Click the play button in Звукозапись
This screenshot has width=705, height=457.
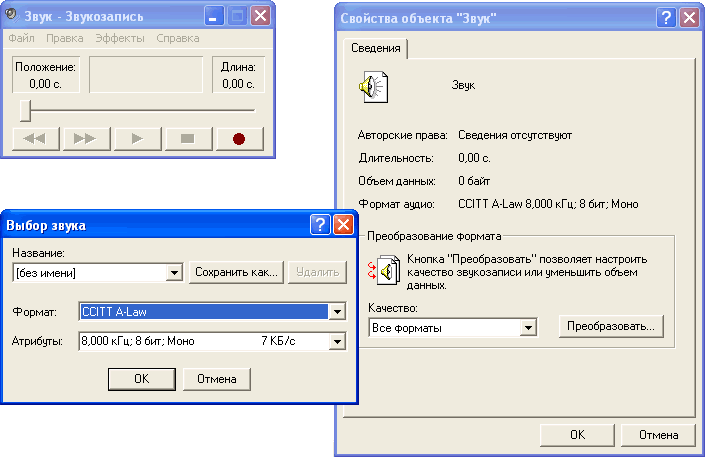pos(138,138)
